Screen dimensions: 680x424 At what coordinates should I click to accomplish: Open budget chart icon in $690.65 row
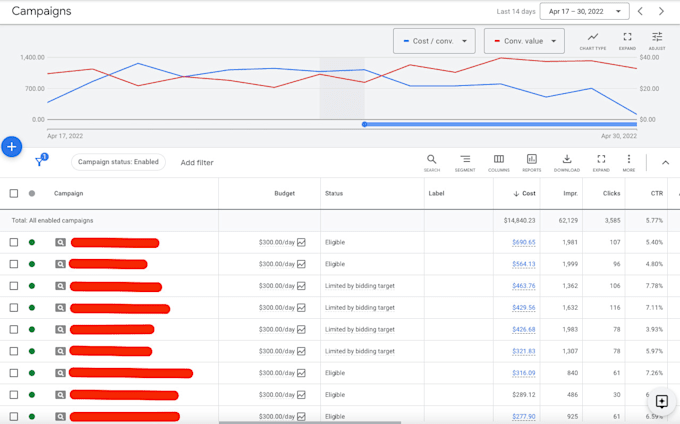(301, 242)
